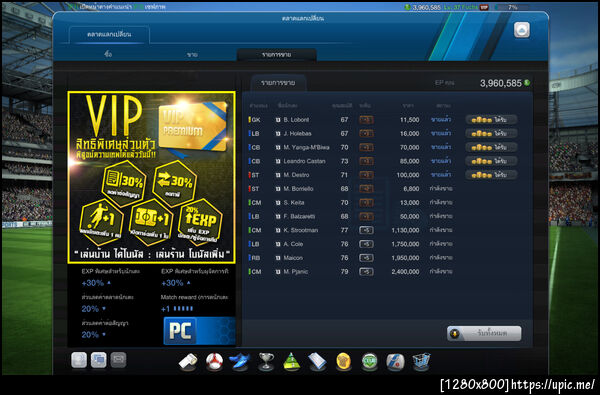This screenshot has height=395, width=600.
Task: Click the blue PC banner below VIP
Action: coord(199,331)
